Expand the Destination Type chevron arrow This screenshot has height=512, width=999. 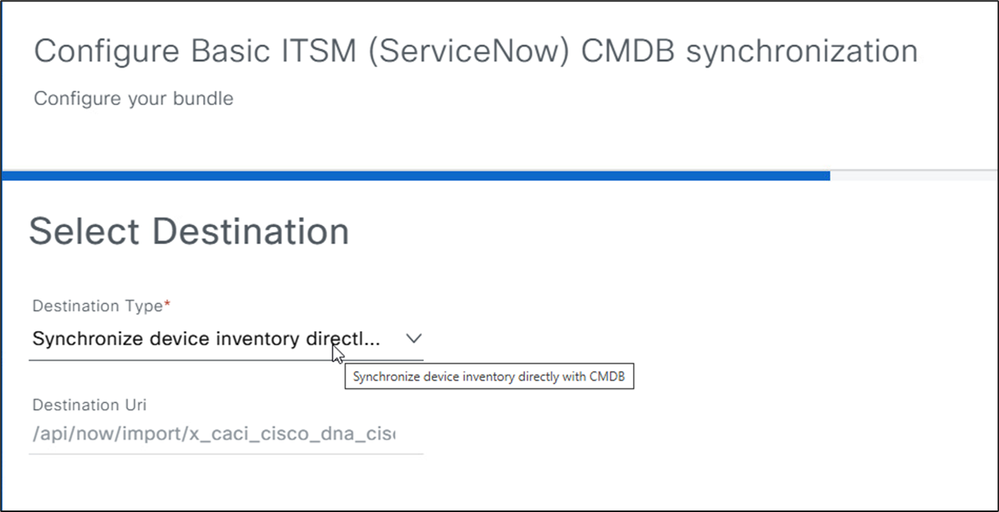click(414, 339)
